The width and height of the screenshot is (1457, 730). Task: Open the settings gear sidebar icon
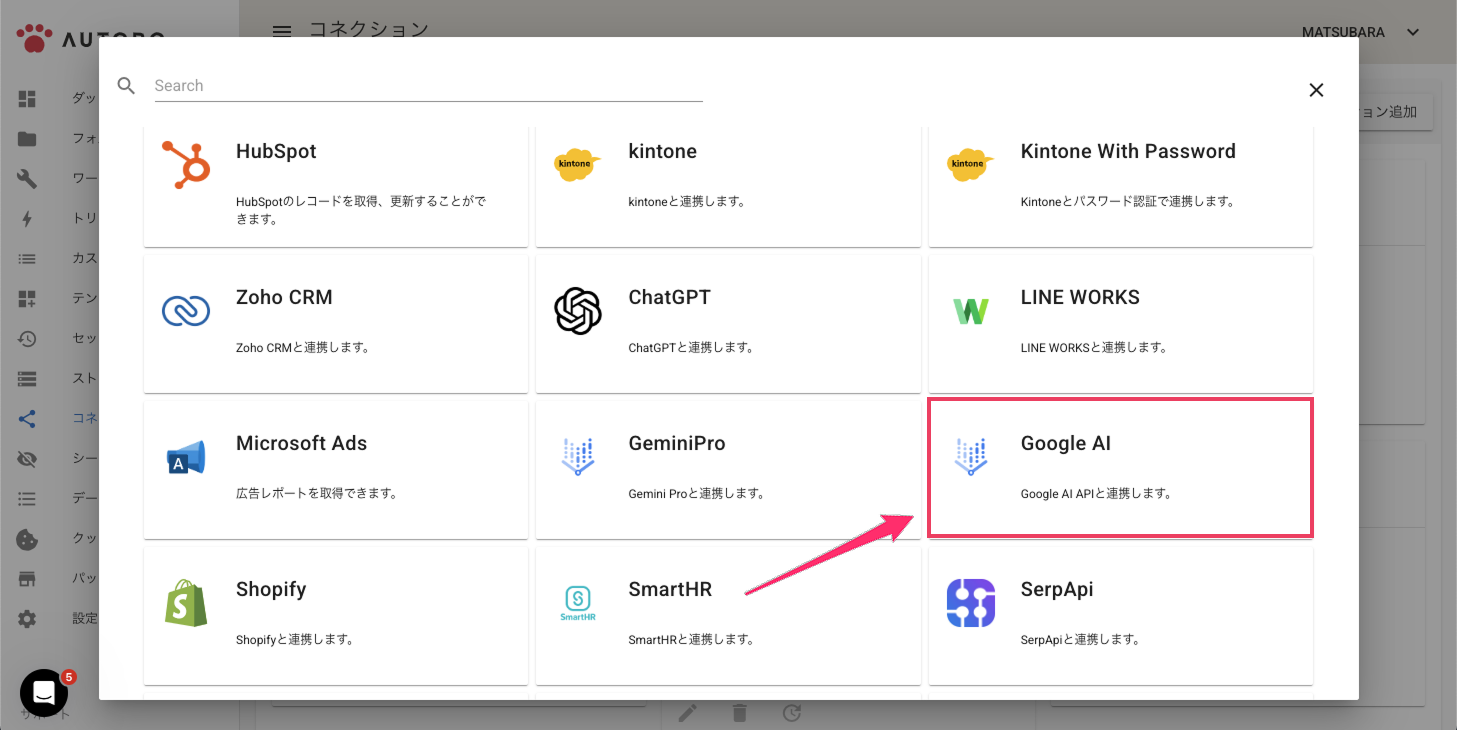click(27, 619)
